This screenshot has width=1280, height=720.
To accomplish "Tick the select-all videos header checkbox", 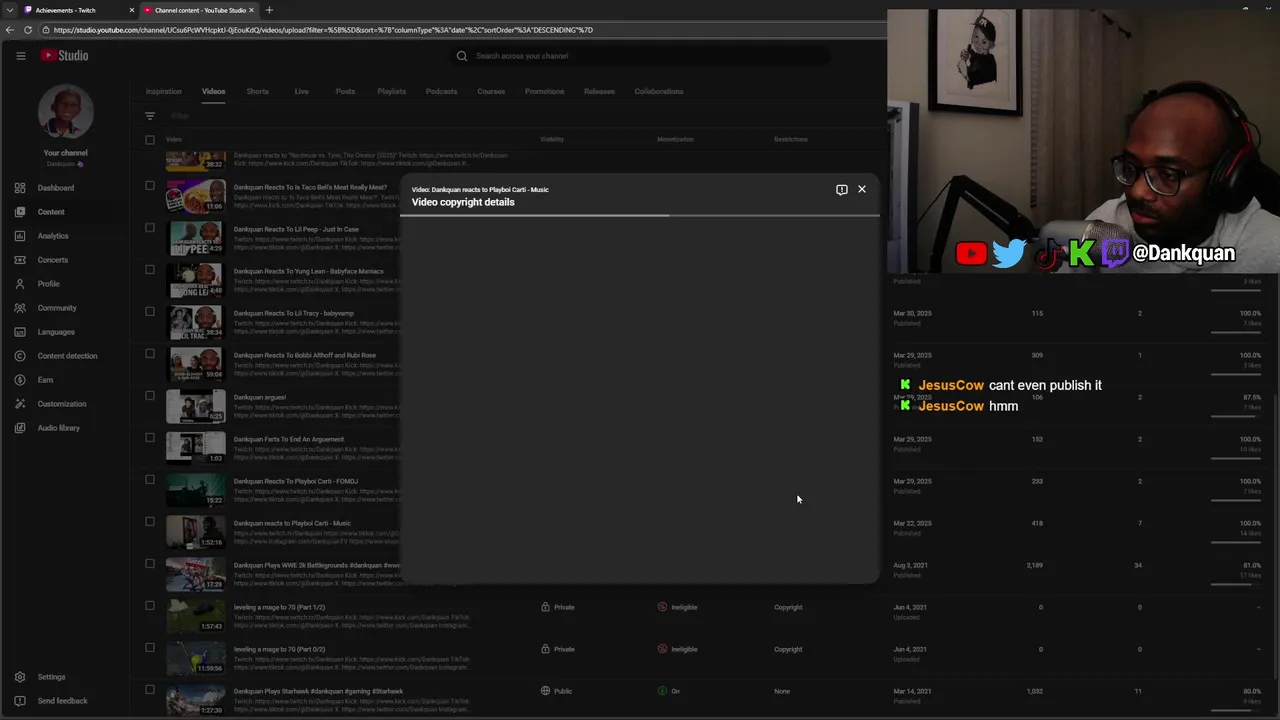I will tap(150, 140).
